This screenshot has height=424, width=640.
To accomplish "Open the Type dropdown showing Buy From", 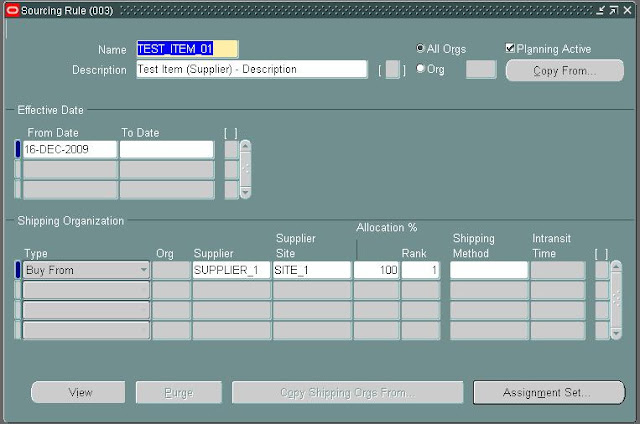I will [87, 270].
